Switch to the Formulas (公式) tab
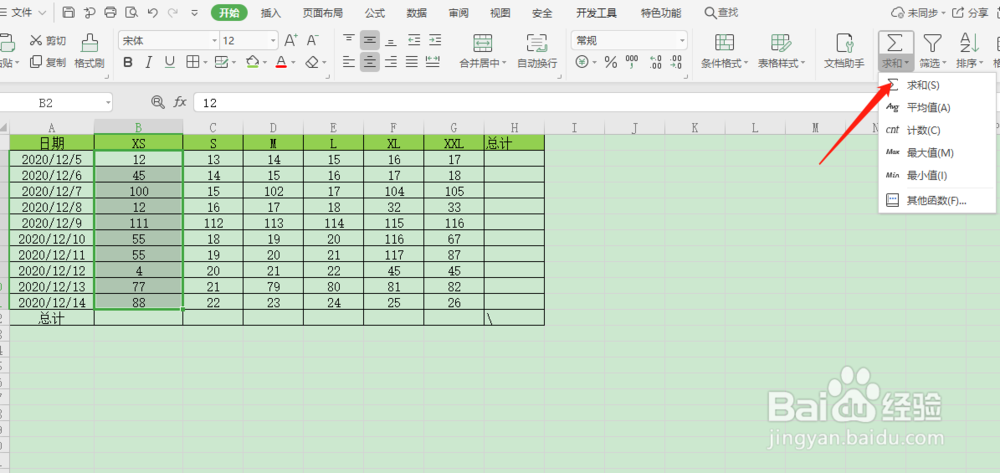 tap(374, 13)
